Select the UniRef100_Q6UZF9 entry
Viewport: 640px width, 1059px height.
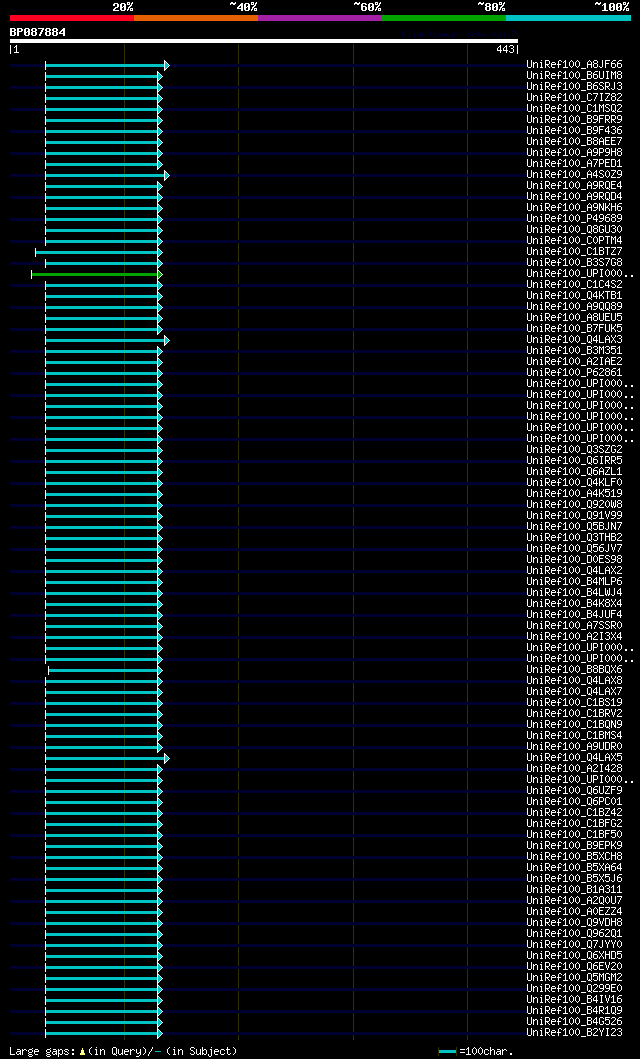tap(575, 790)
